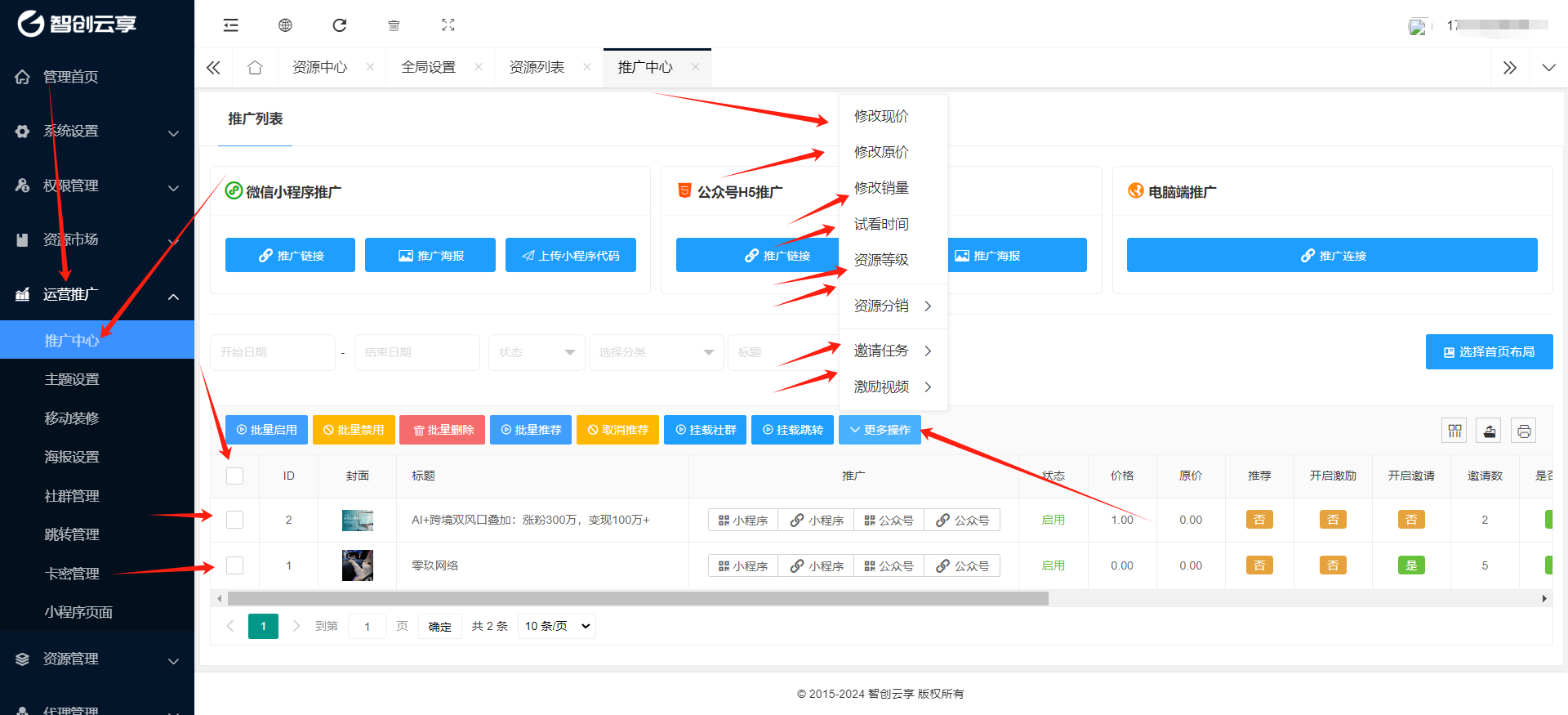Expand the 资源市场 sidebar menu
The height and width of the screenshot is (715, 1568).
[97, 240]
